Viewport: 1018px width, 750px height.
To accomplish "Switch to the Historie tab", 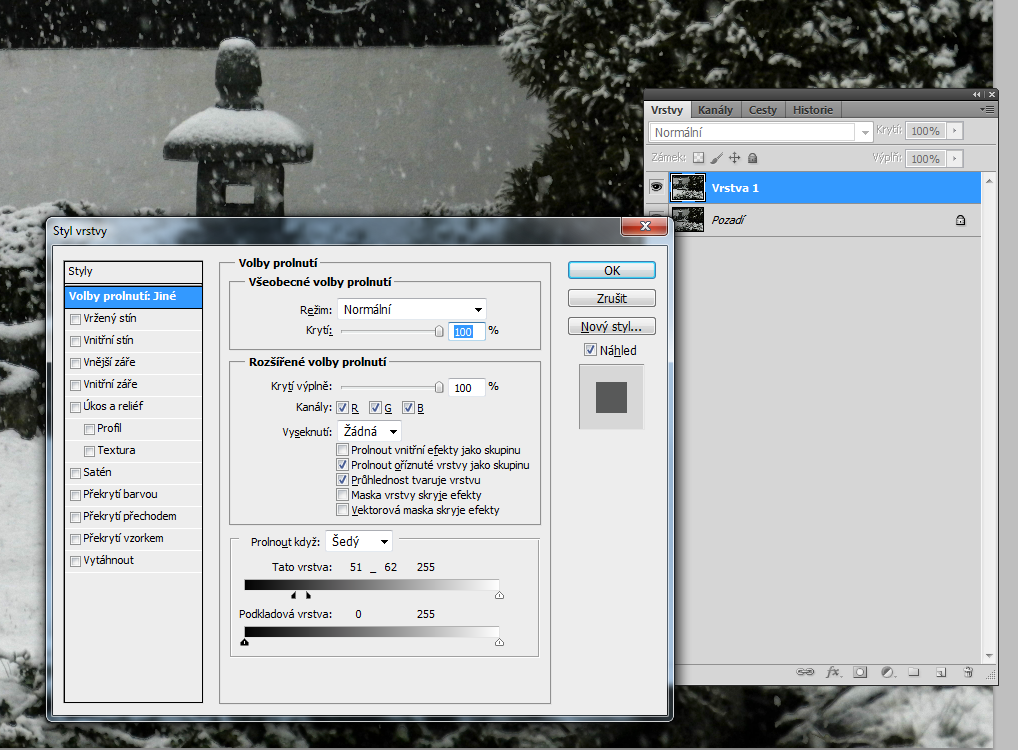I will (x=813, y=110).
